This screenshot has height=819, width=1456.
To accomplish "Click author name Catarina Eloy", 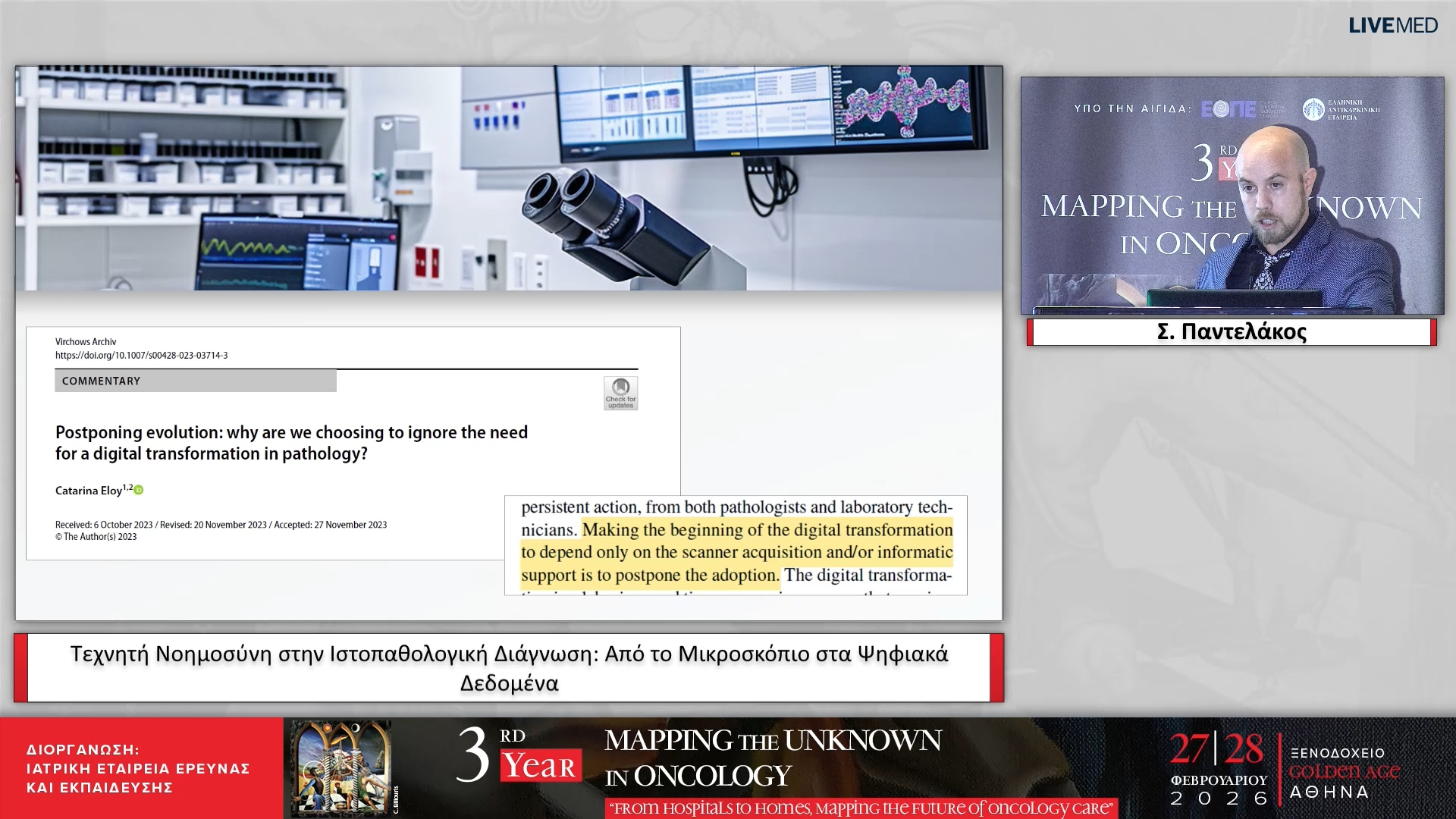I will [88, 491].
